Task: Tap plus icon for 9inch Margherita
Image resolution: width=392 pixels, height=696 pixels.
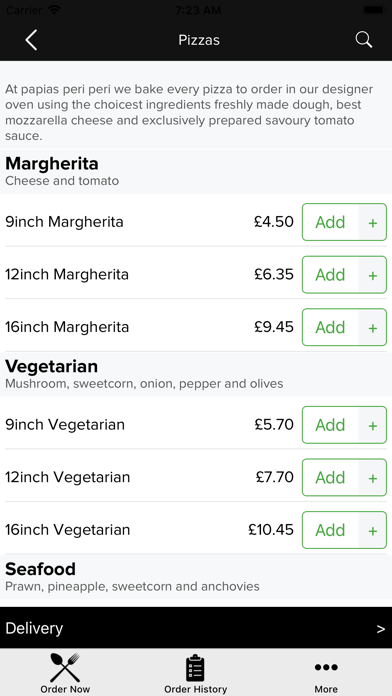Action: [x=373, y=222]
